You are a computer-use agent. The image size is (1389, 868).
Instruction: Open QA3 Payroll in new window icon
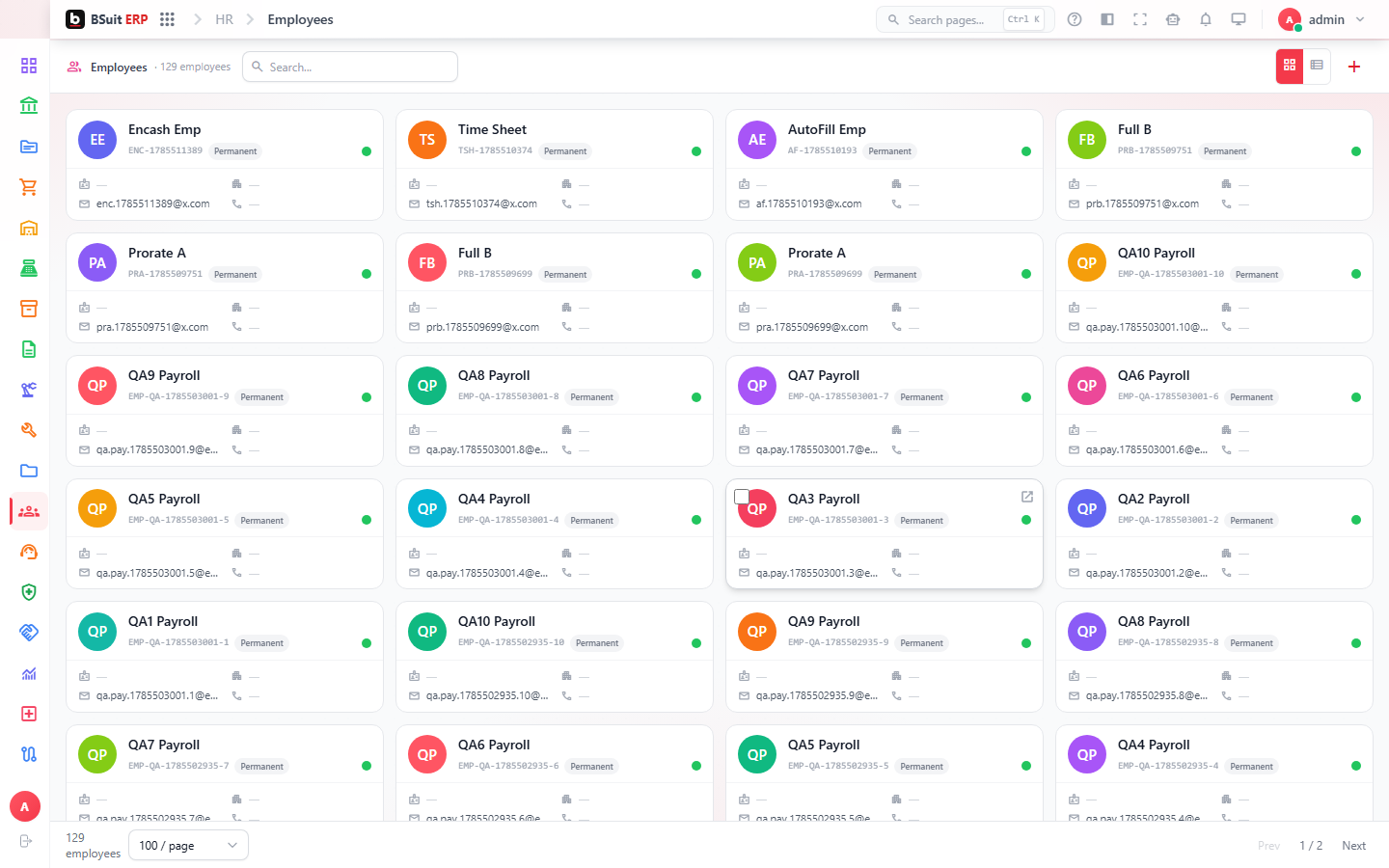1027,497
